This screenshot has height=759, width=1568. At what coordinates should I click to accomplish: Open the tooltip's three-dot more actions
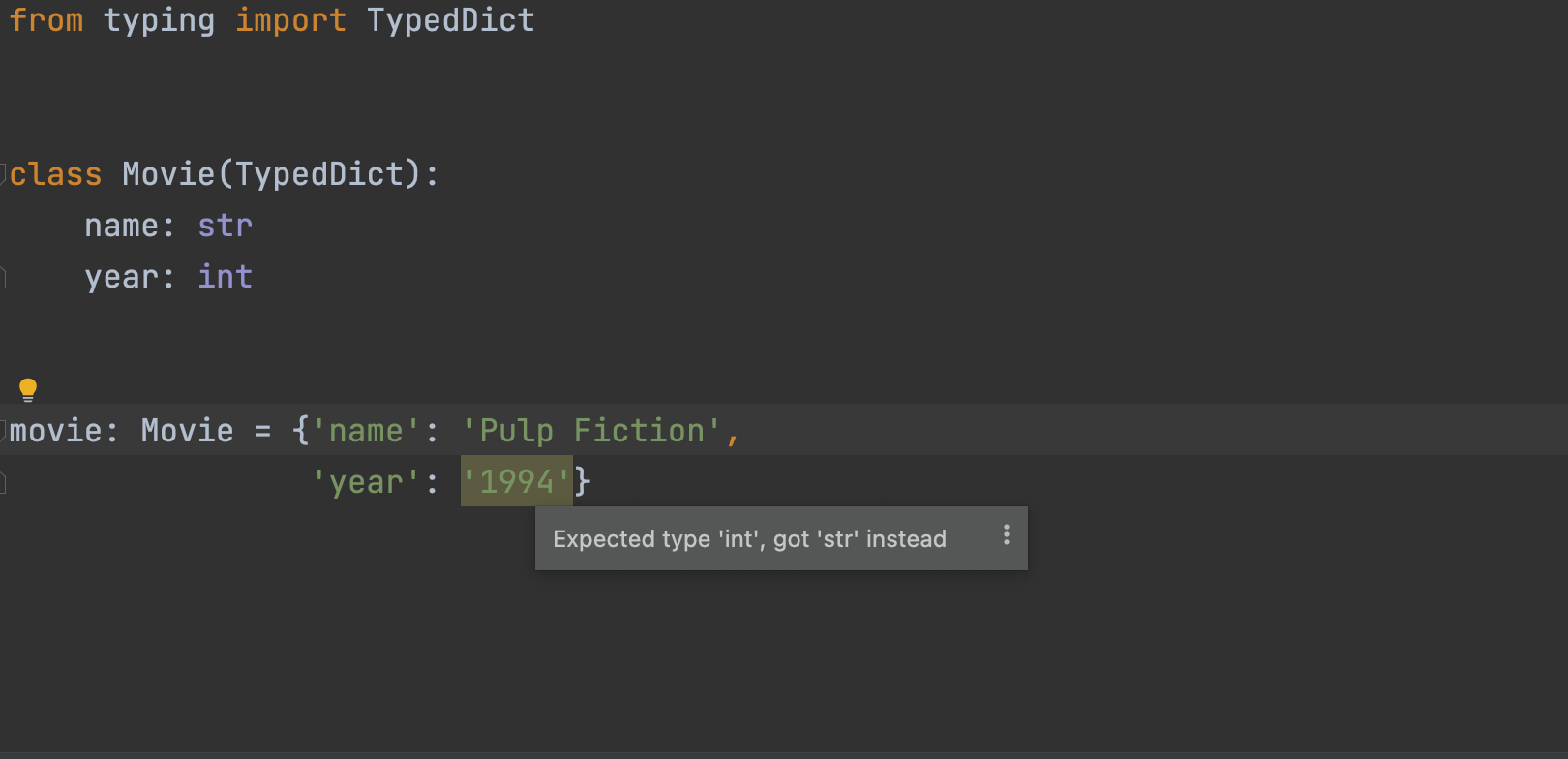point(1007,535)
